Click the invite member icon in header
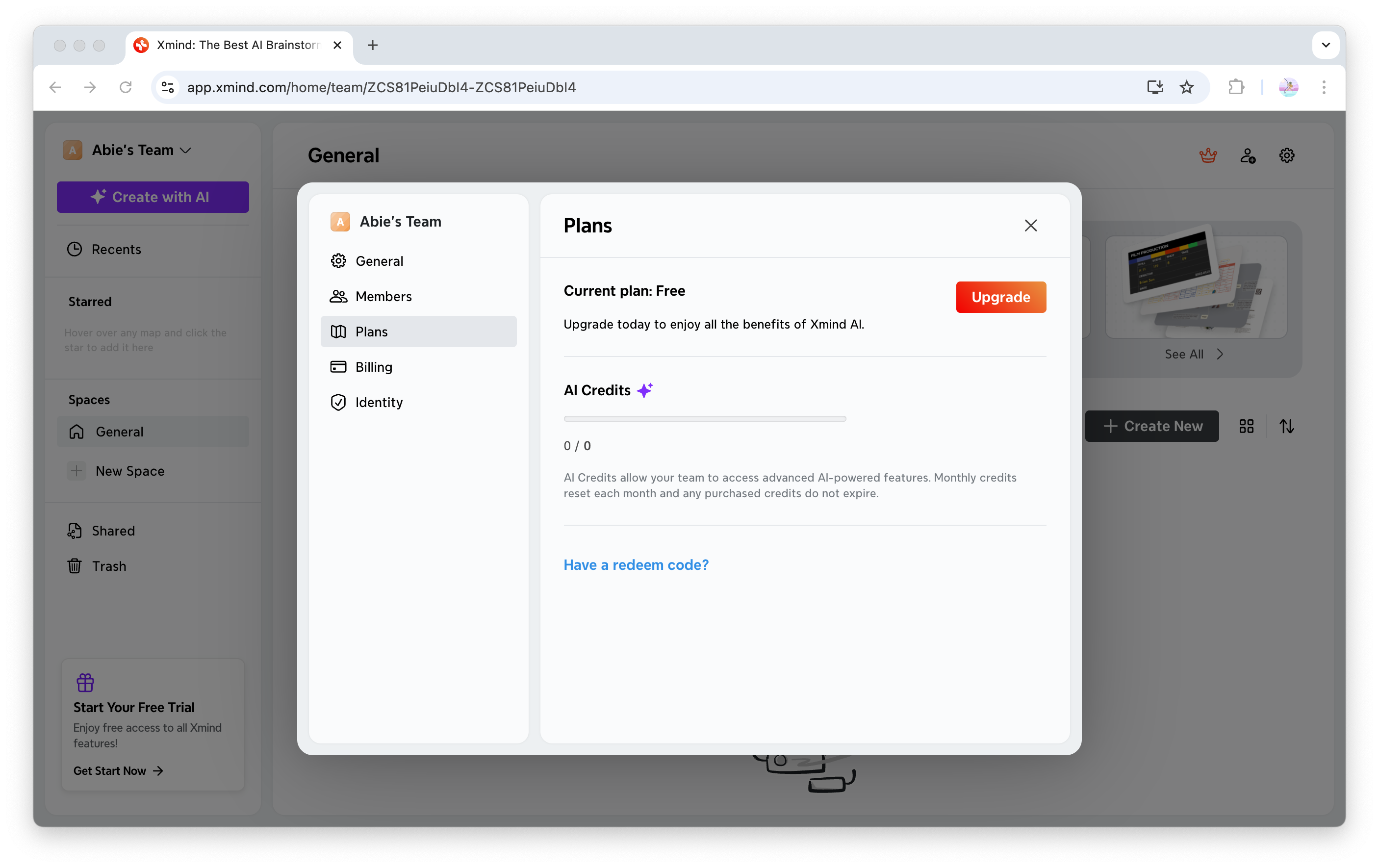 [1248, 155]
